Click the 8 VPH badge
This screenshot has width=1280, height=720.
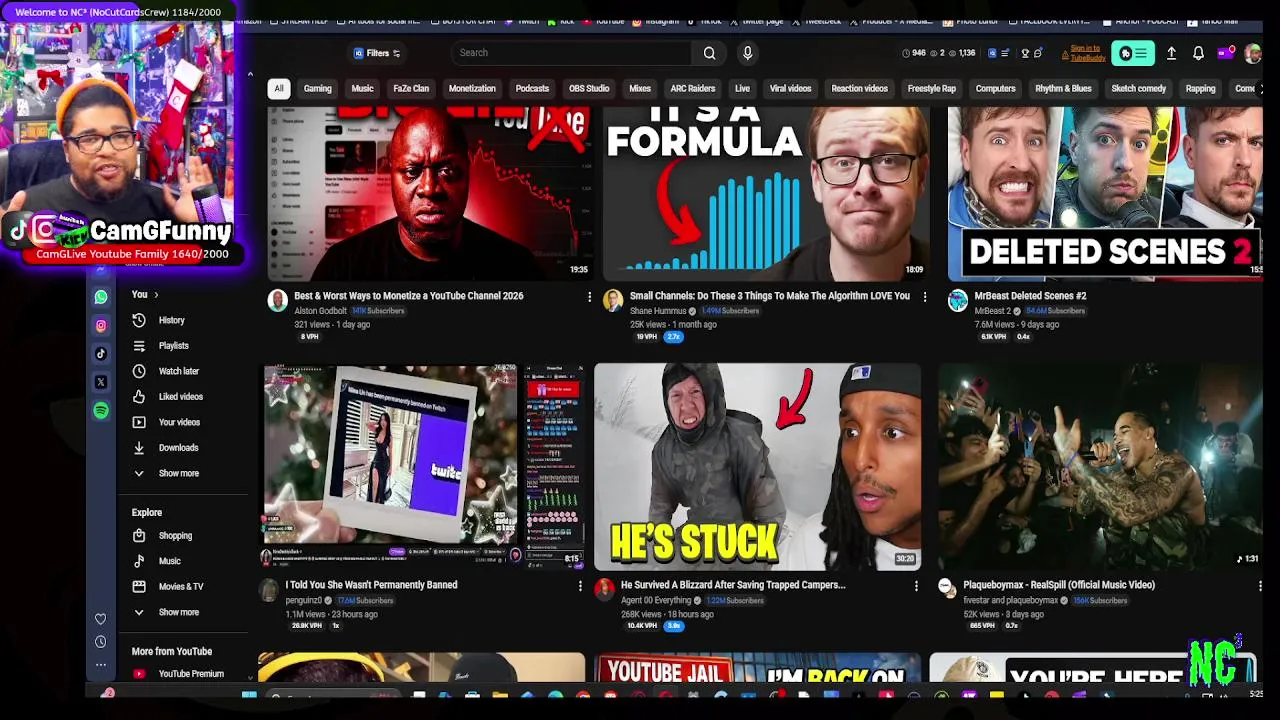pos(309,337)
